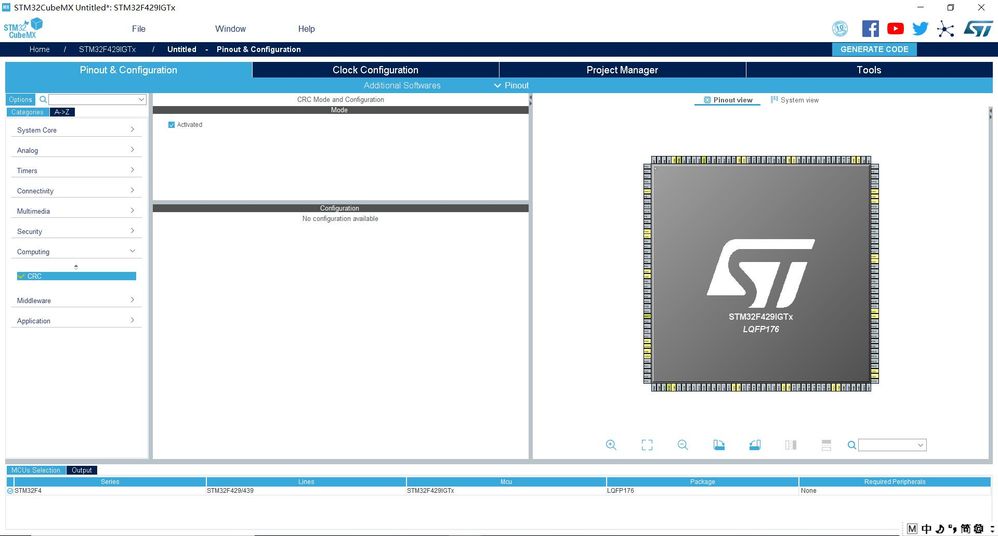
Task: Expand the System Core category
Action: pos(76,130)
